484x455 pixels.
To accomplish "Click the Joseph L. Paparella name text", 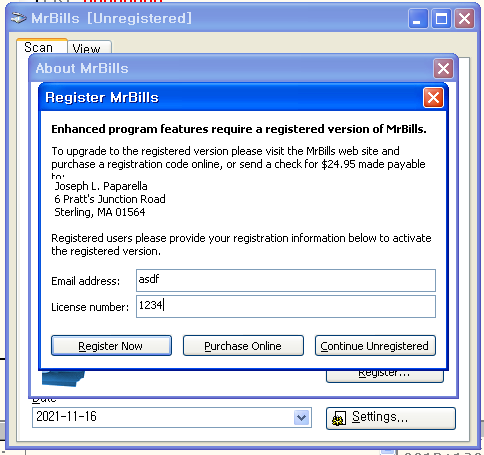I will tap(101, 186).
